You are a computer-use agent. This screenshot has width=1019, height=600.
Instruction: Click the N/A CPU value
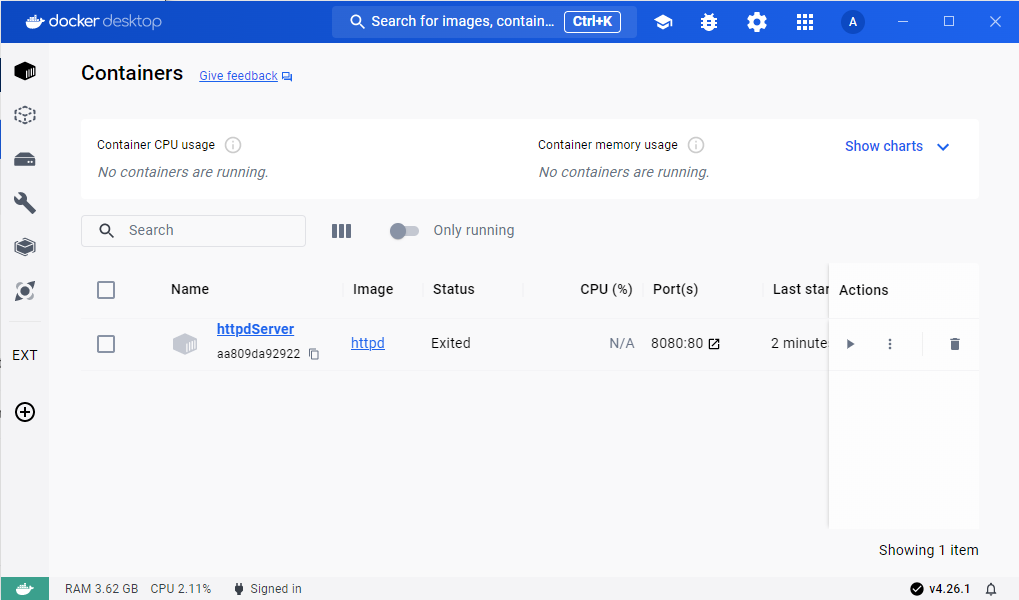[x=621, y=343]
